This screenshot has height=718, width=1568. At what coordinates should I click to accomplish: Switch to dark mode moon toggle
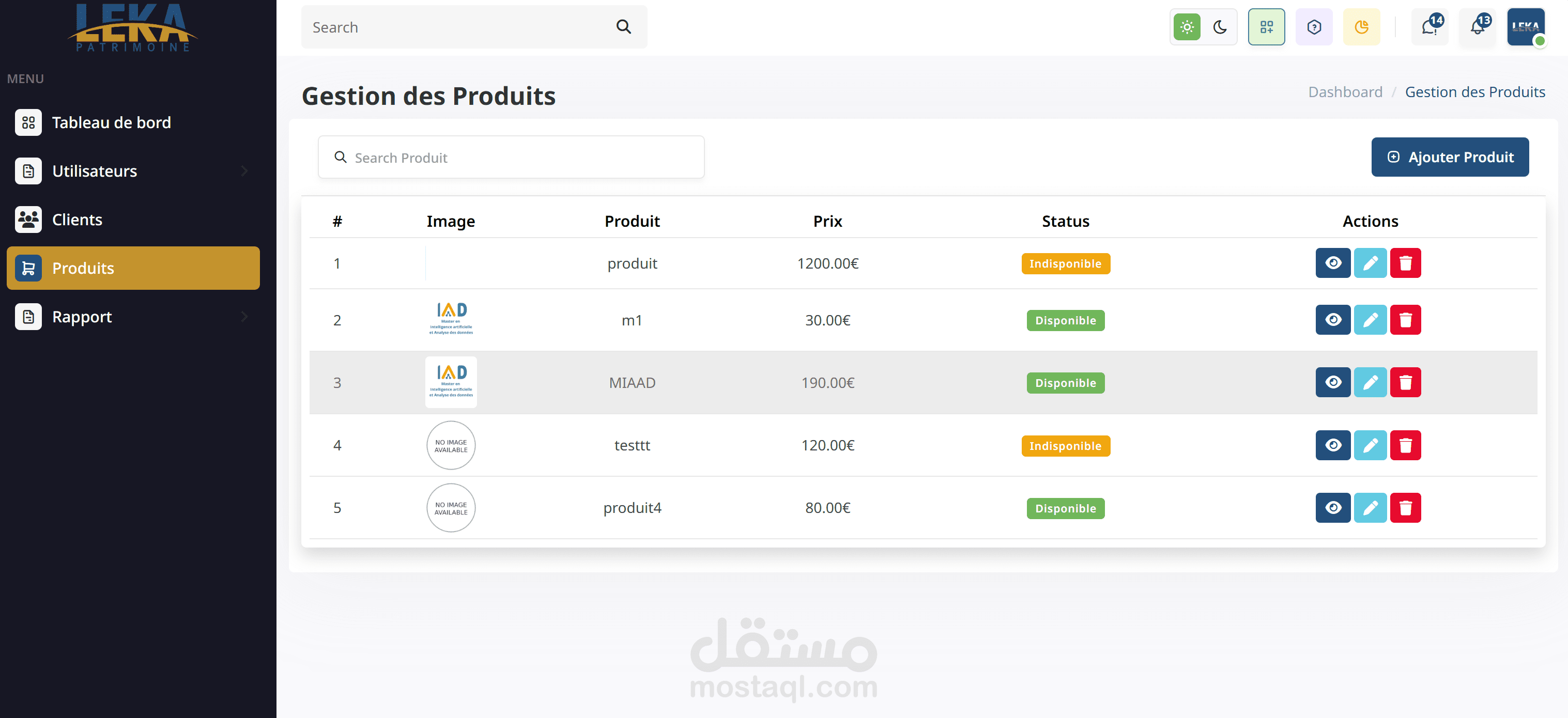pyautogui.click(x=1220, y=27)
